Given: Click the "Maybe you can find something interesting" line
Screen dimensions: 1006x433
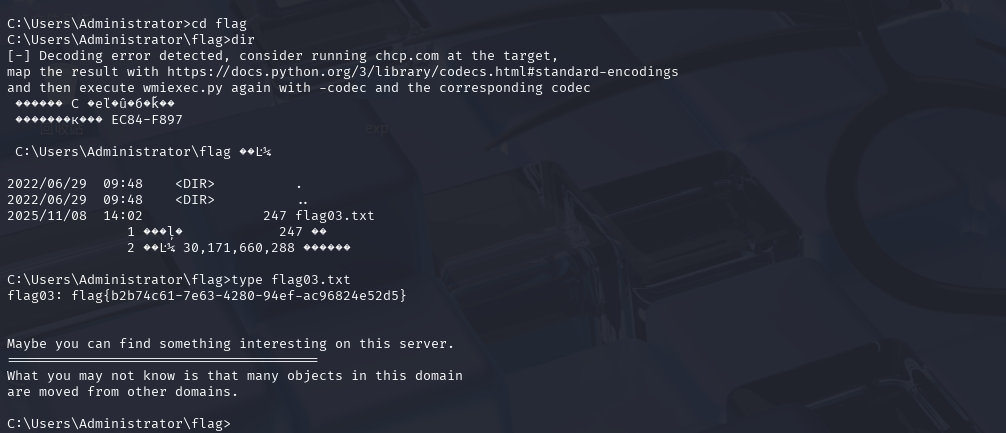Looking at the screenshot, I should tap(230, 344).
